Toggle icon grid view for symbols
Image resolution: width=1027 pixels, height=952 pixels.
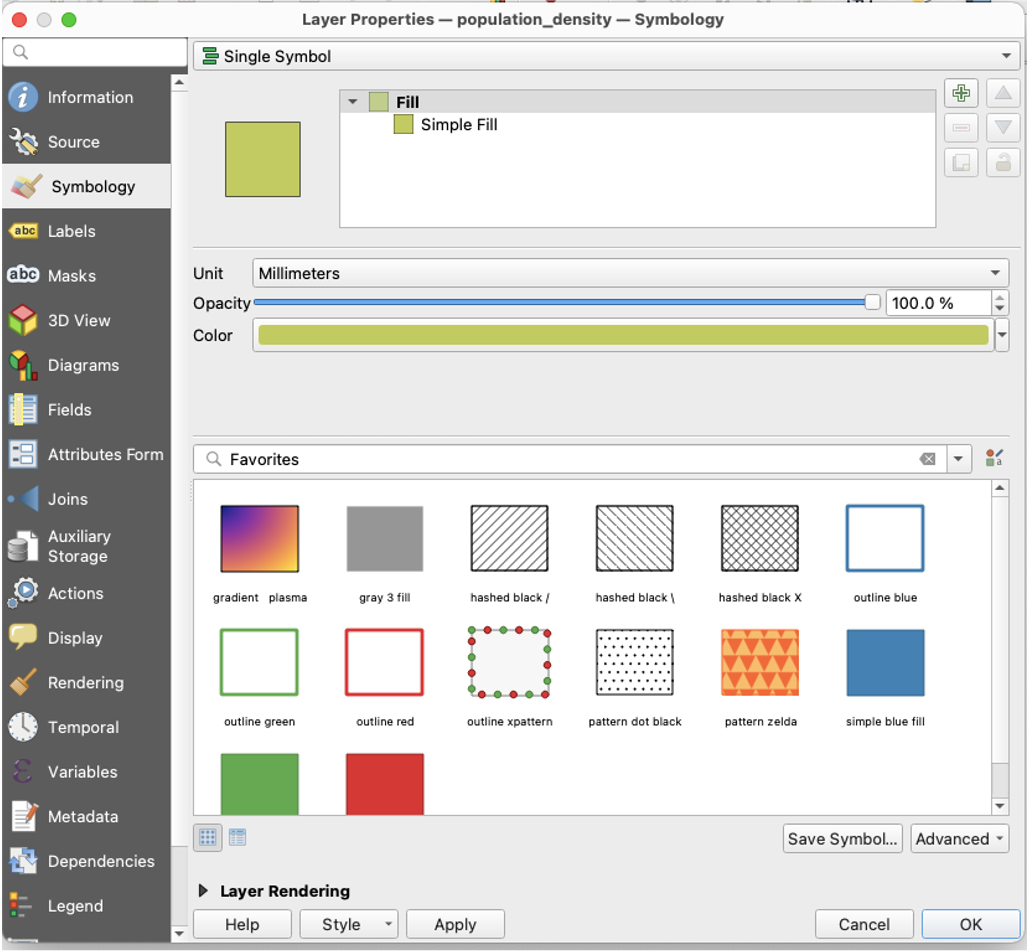click(x=207, y=838)
